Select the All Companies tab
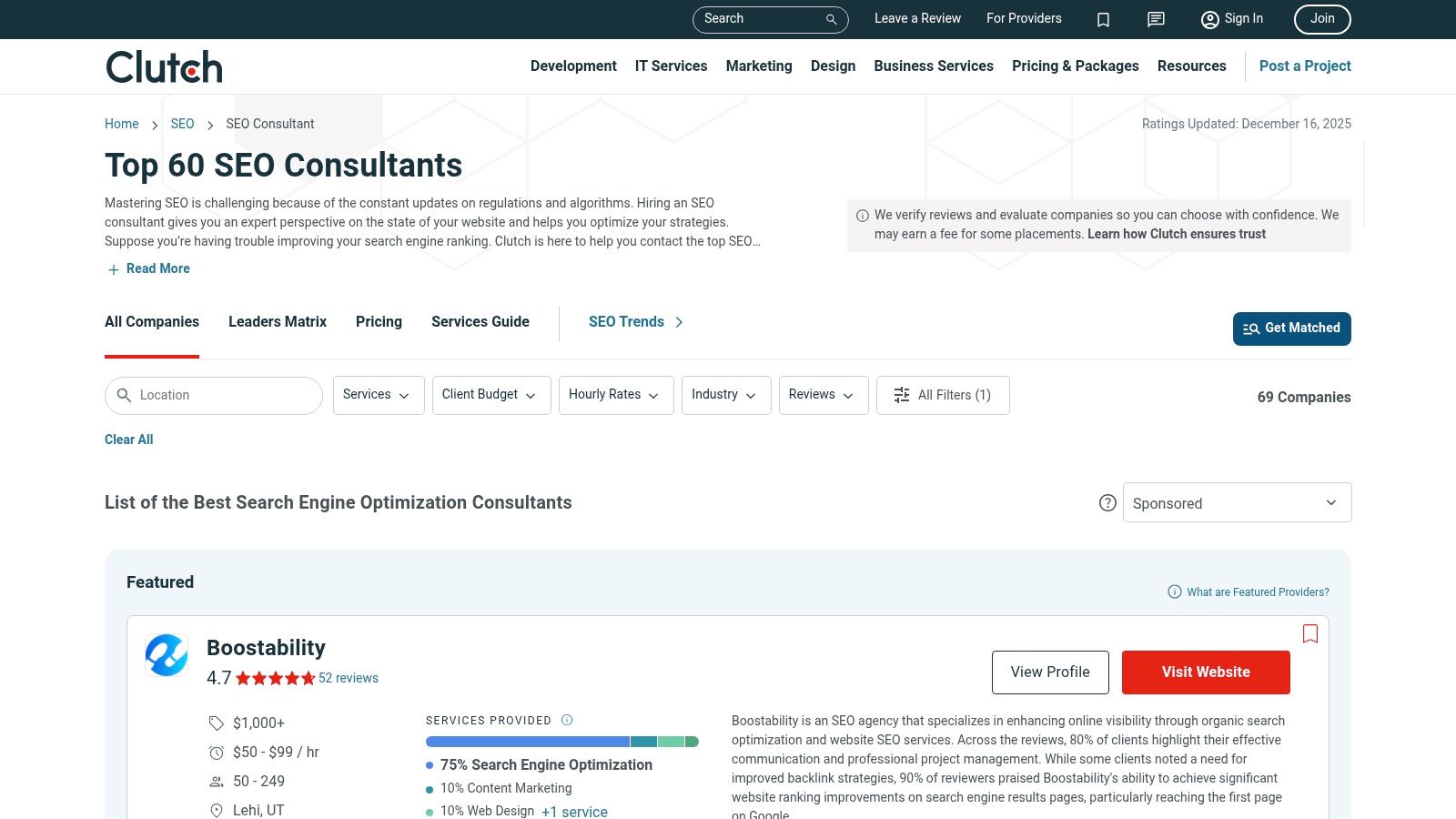Image resolution: width=1456 pixels, height=819 pixels. coord(152,321)
